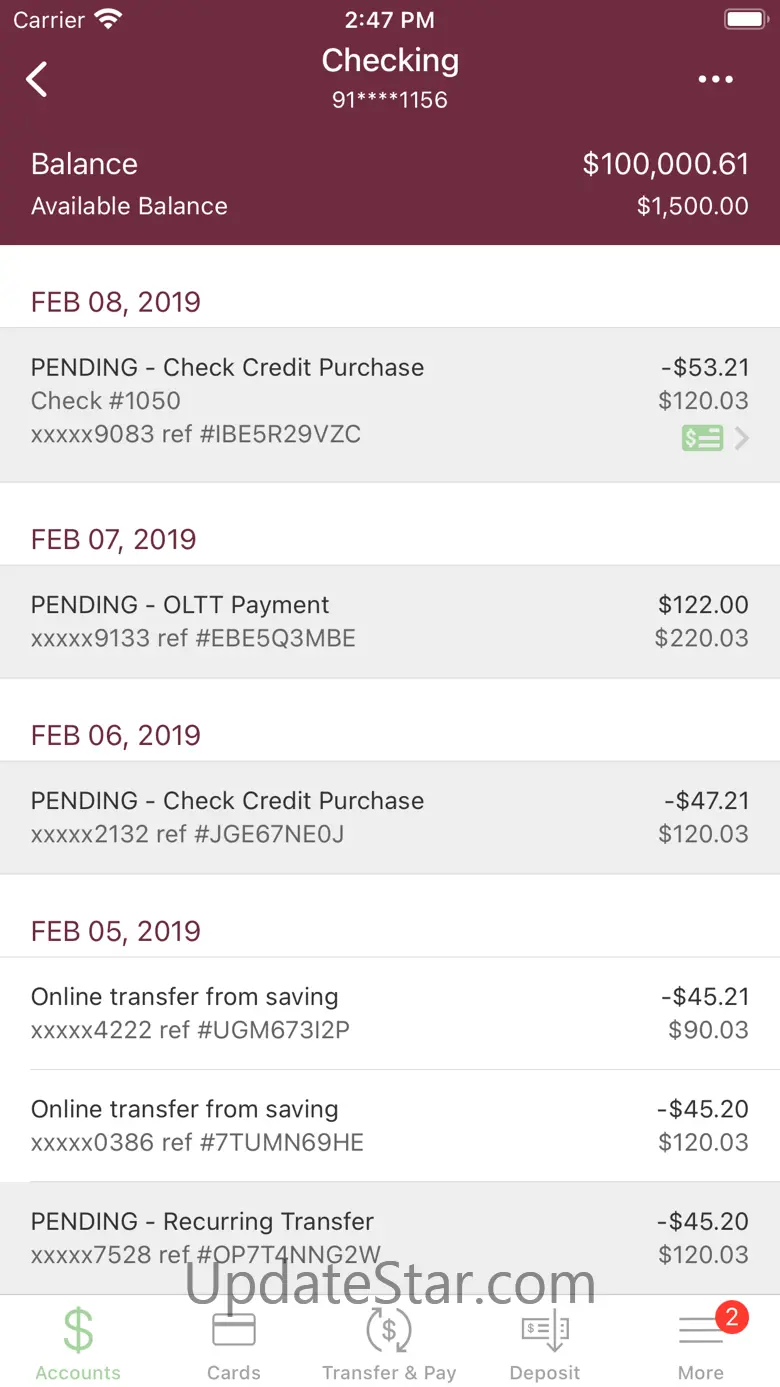The width and height of the screenshot is (780, 1387).
Task: Tap the Available Balance label
Action: [x=129, y=206]
